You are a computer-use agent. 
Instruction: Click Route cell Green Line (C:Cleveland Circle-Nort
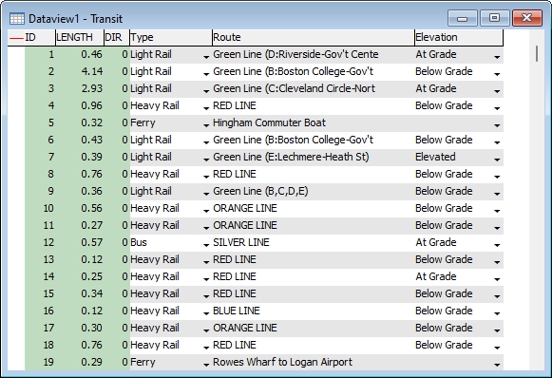[313, 89]
